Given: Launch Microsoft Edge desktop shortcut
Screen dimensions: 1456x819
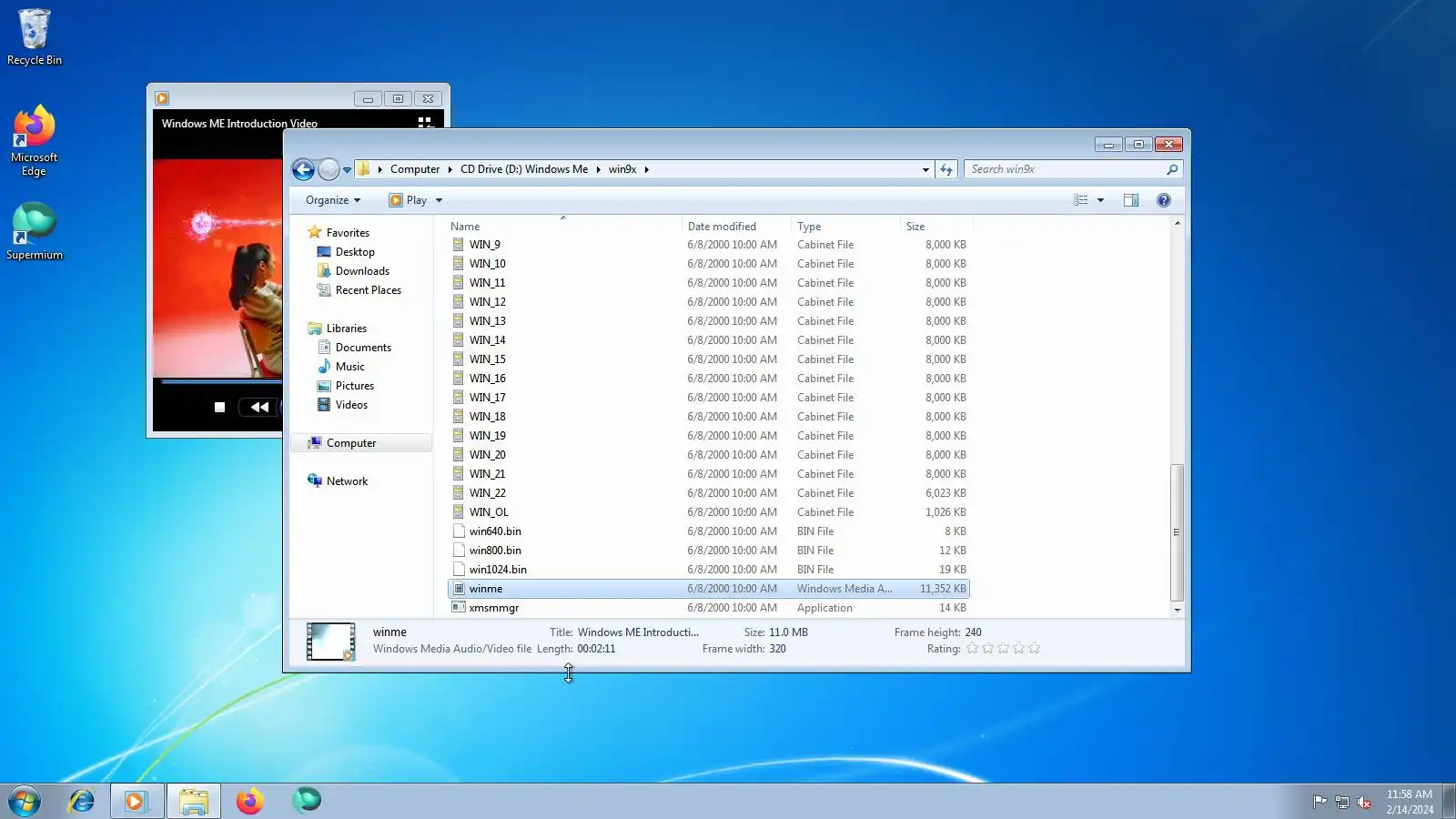Looking at the screenshot, I should pos(35,141).
